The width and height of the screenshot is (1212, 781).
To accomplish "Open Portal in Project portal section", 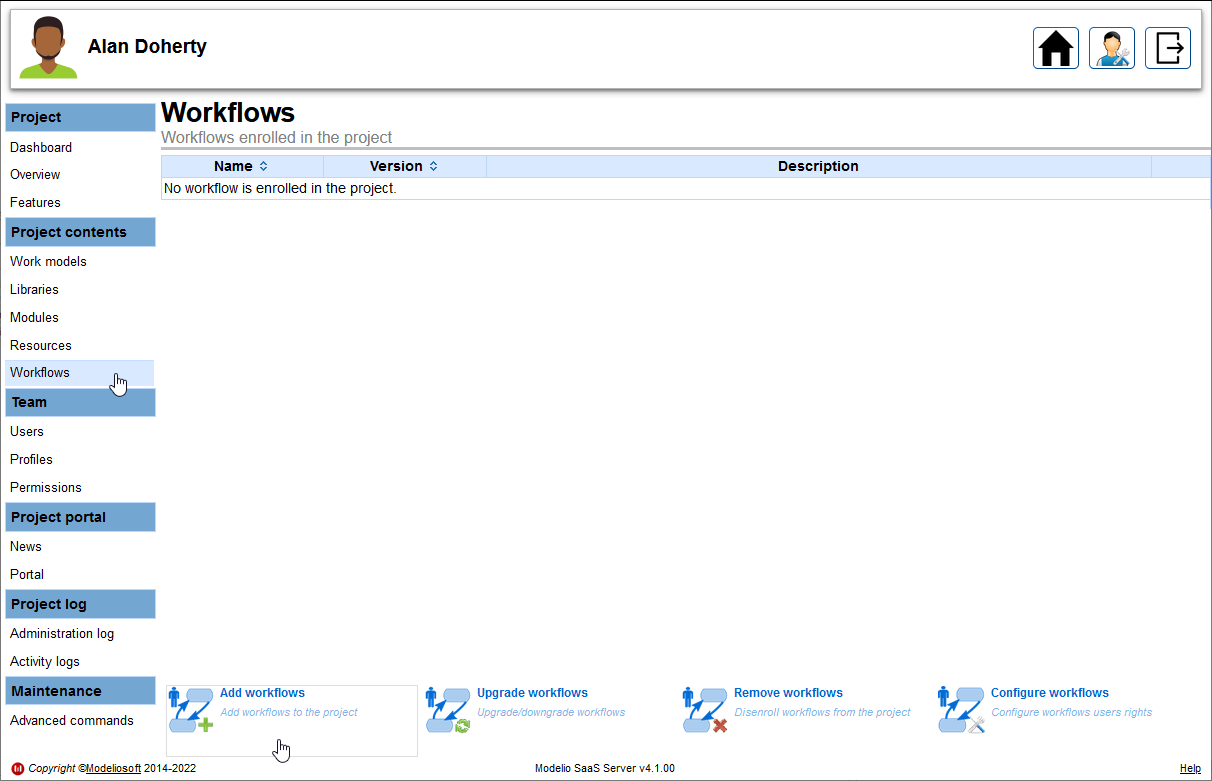I will point(27,574).
